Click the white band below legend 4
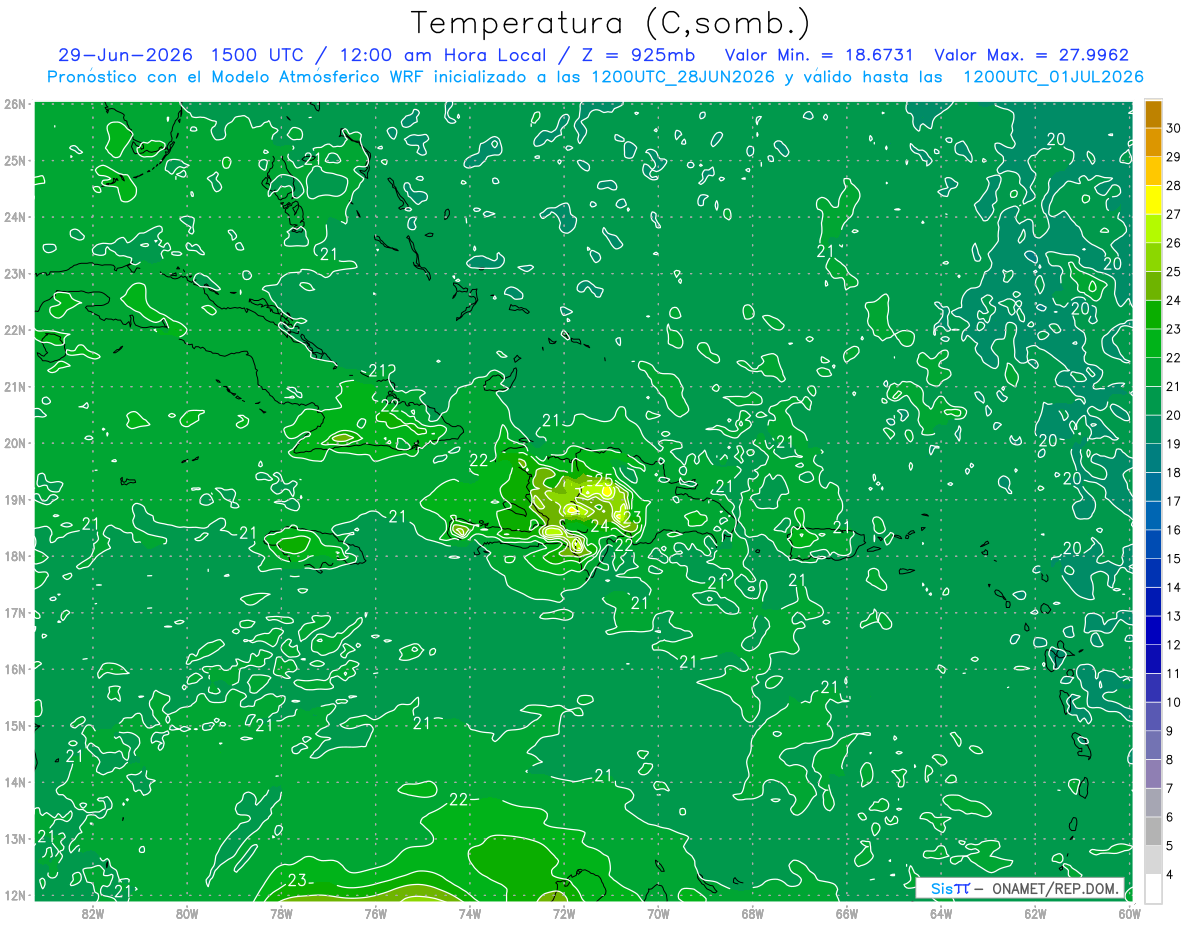 coord(1153,888)
